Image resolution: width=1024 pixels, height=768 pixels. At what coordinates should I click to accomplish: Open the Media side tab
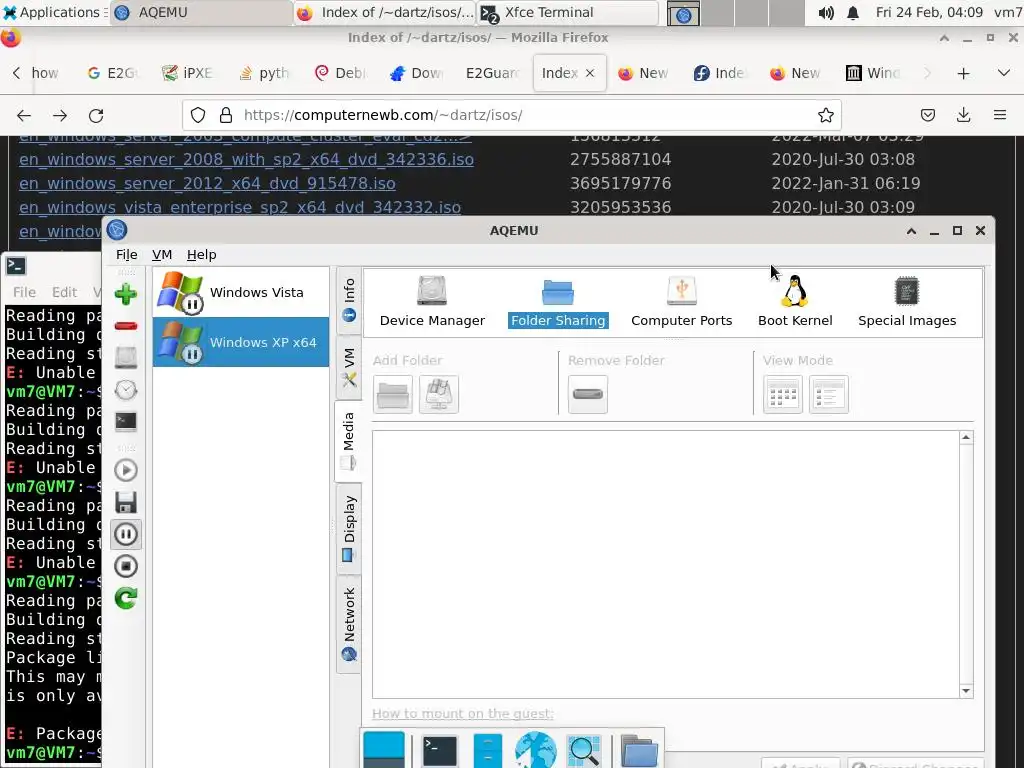tap(348, 441)
